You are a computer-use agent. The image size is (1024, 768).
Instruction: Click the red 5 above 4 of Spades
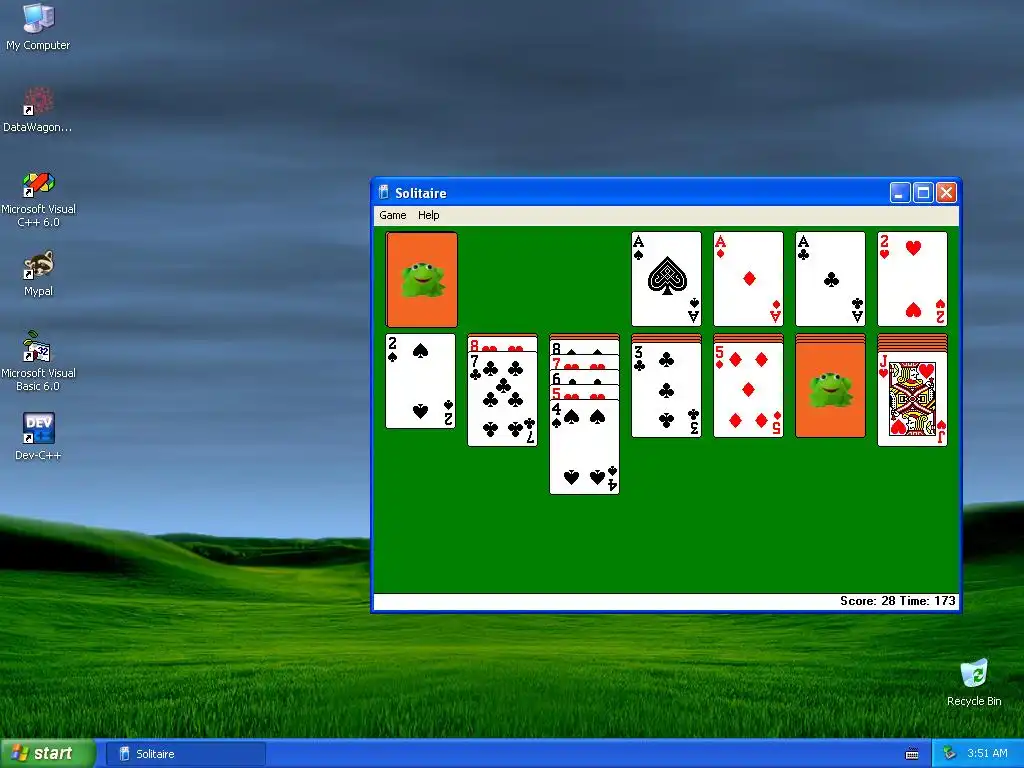pos(584,392)
